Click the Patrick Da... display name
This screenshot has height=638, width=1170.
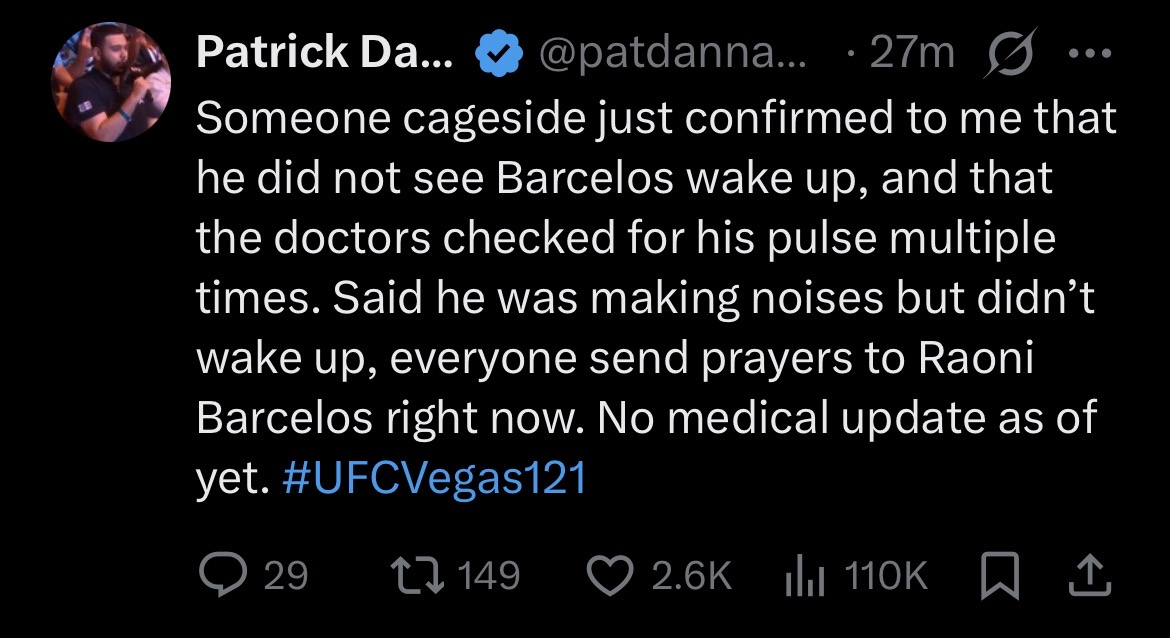tap(325, 53)
